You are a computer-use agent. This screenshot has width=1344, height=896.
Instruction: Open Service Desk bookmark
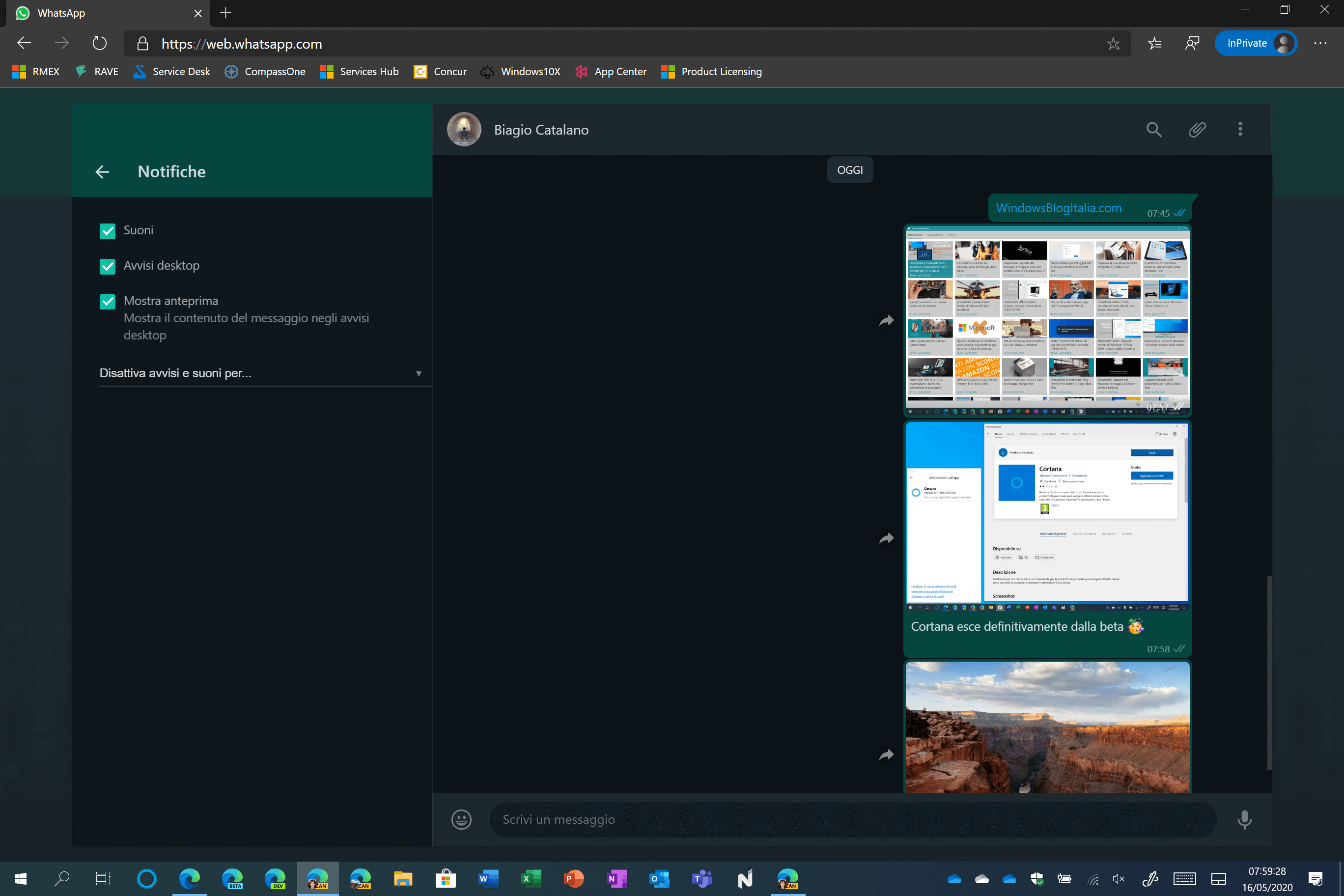tap(171, 71)
